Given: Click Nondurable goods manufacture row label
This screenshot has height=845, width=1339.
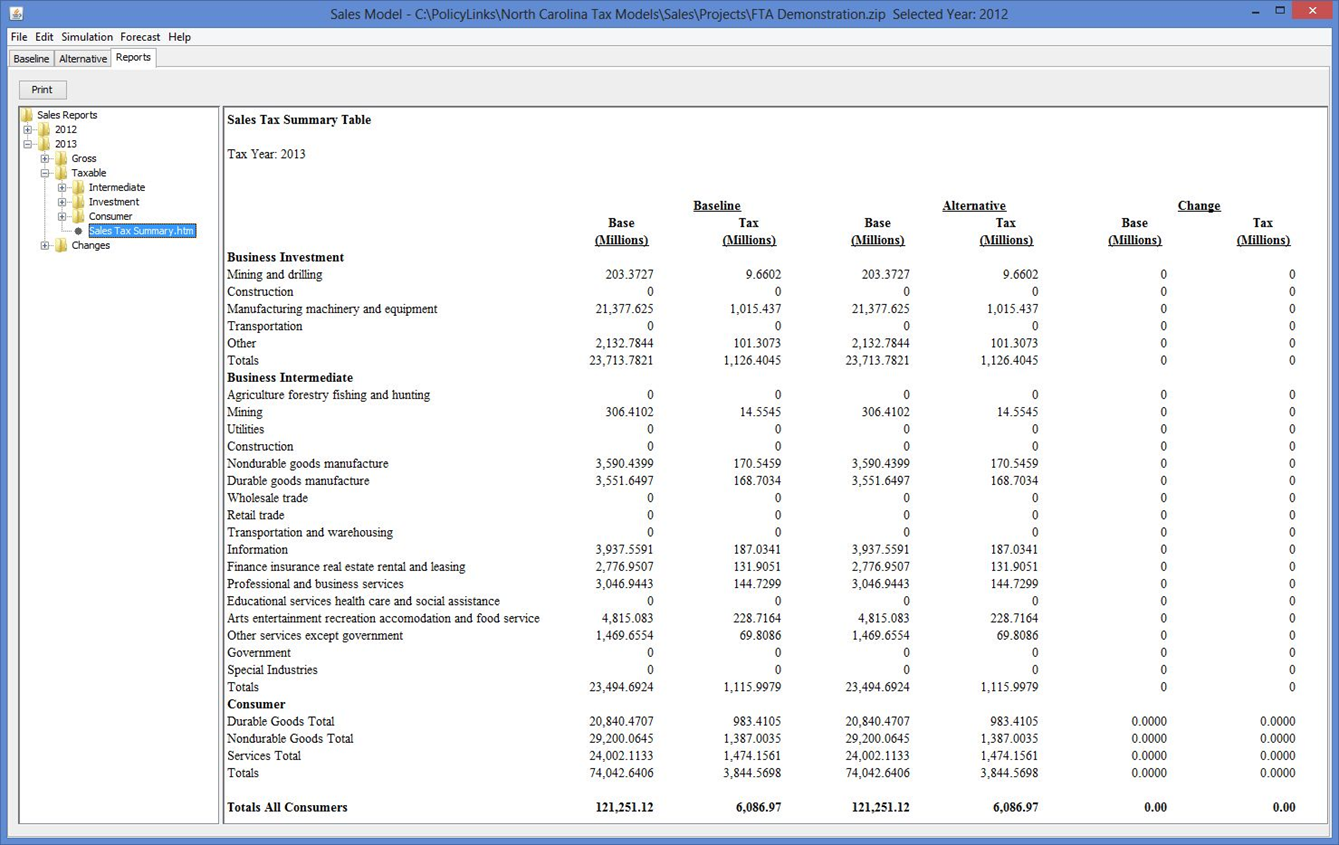Looking at the screenshot, I should [308, 464].
